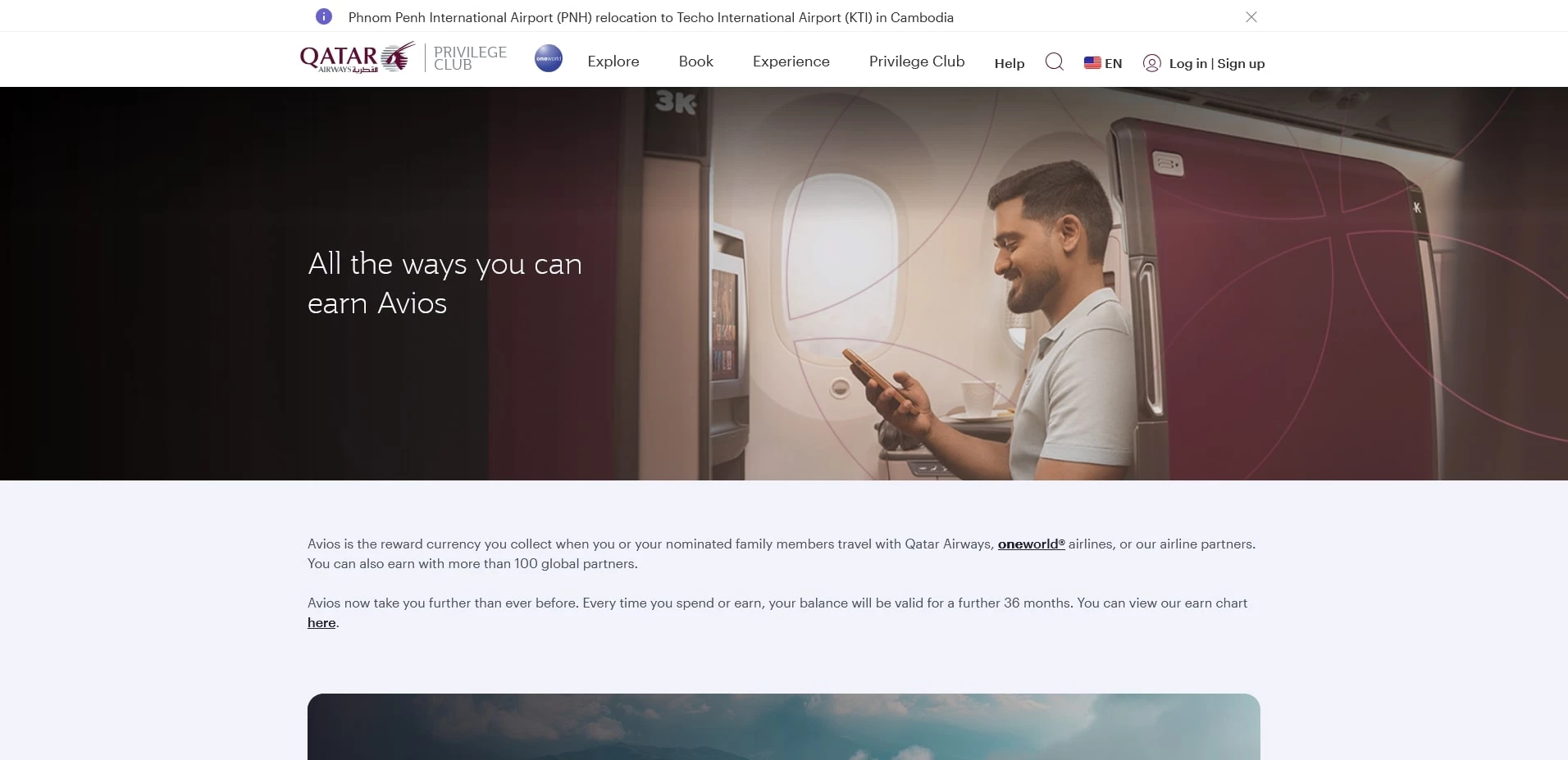Viewport: 1568px width, 760px height.
Task: Click the oneworld alliance logo icon
Action: [548, 58]
